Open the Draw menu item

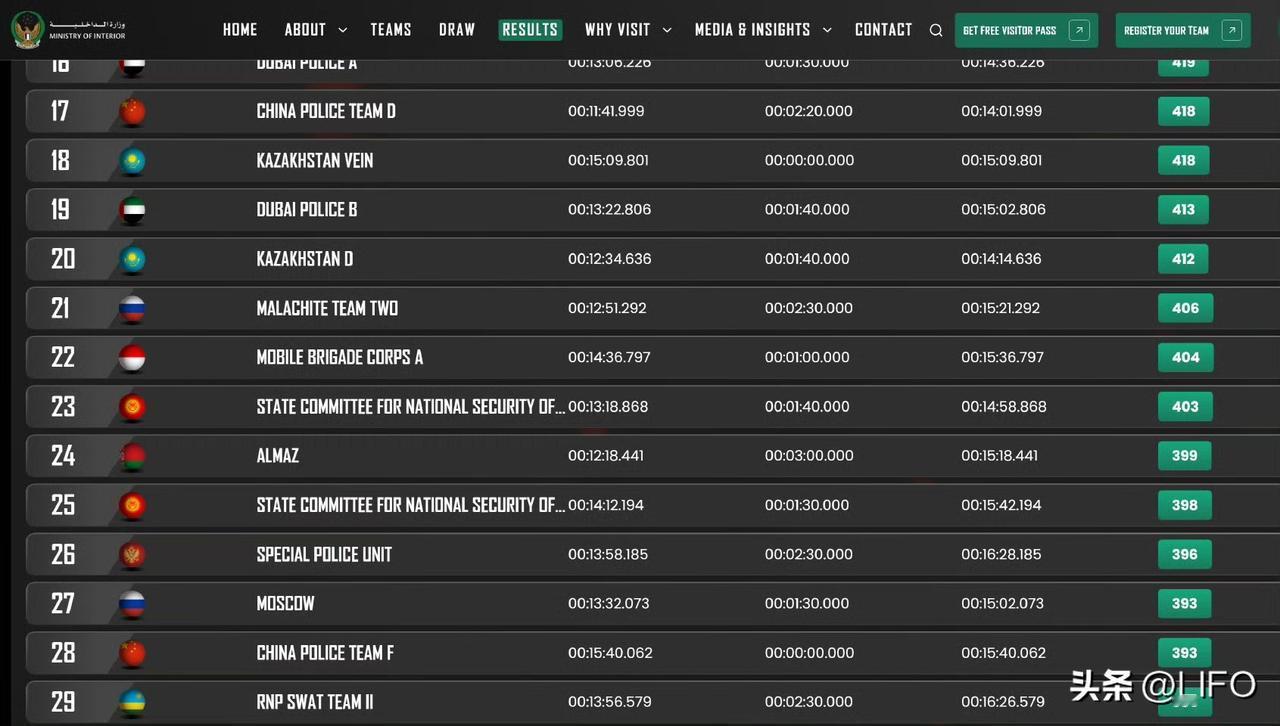tap(457, 30)
